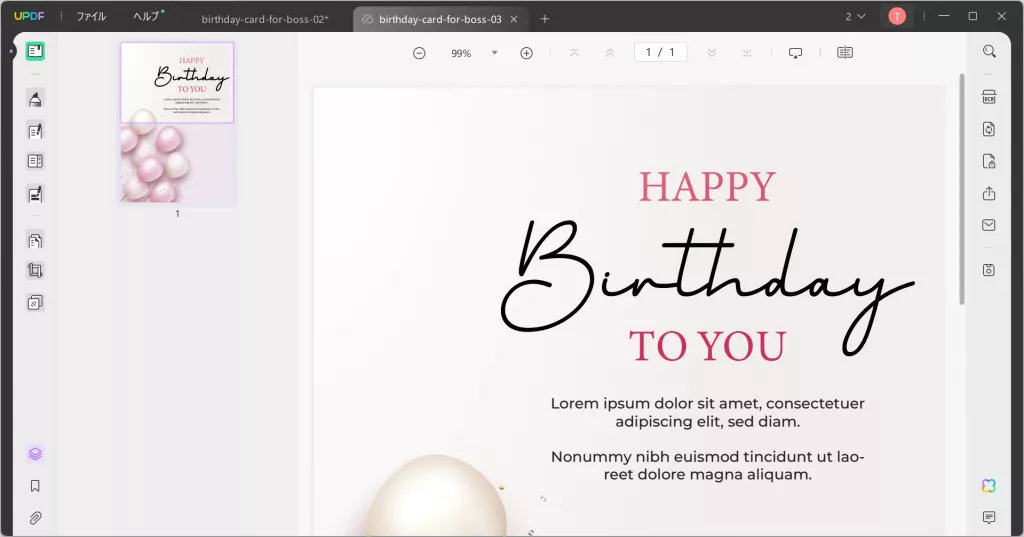Click the vertical scrollbar of the document

(961, 189)
